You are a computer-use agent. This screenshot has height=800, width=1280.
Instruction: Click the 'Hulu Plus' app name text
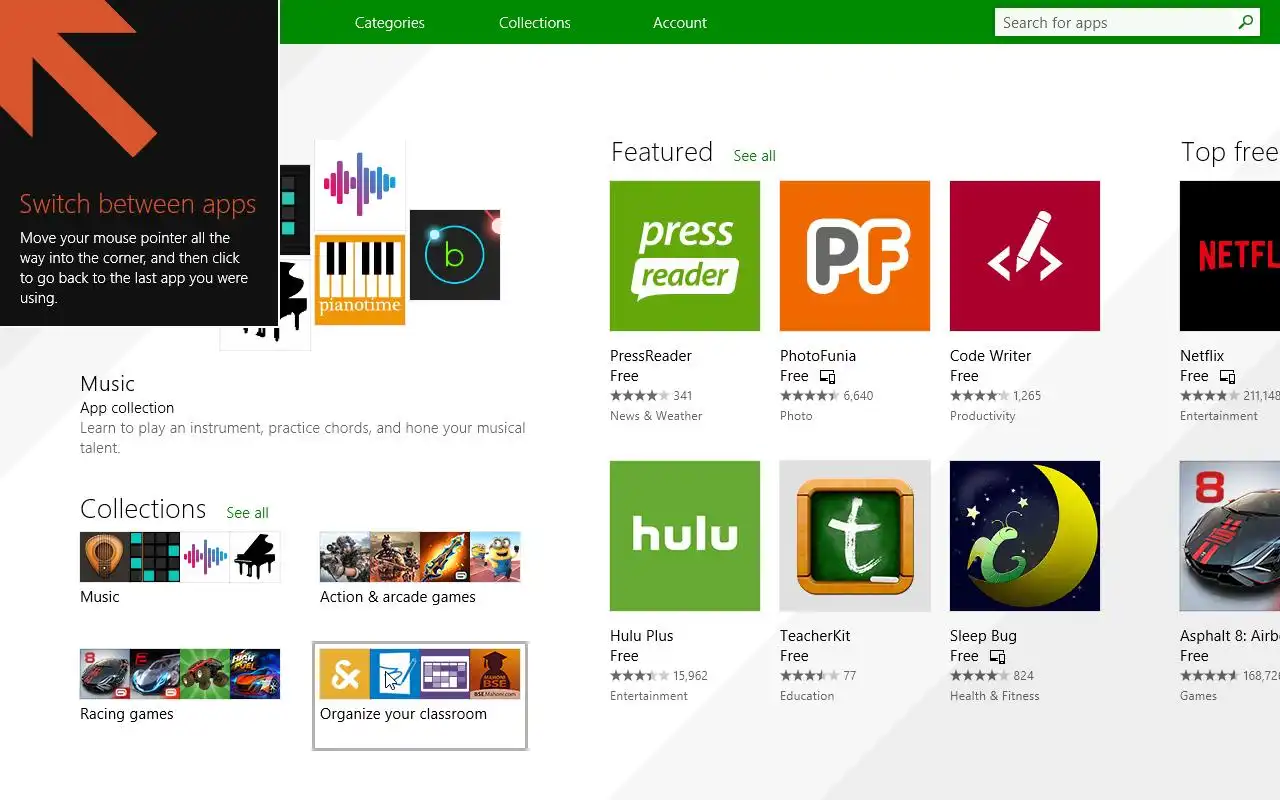pos(642,636)
